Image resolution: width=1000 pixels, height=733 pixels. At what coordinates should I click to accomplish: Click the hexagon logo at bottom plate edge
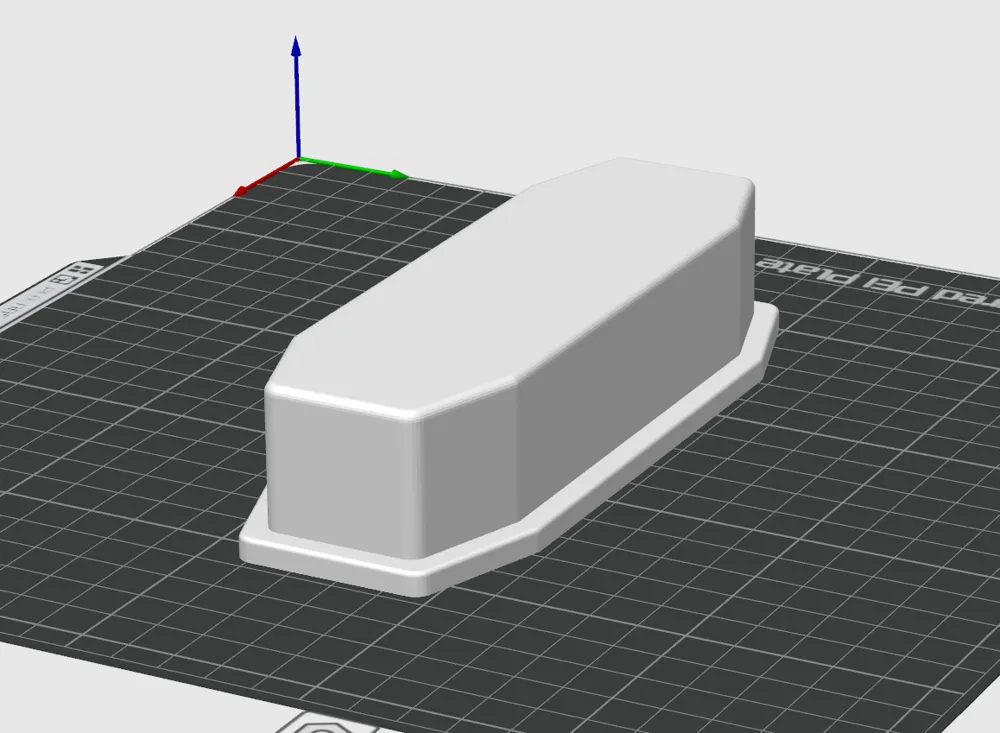click(323, 726)
